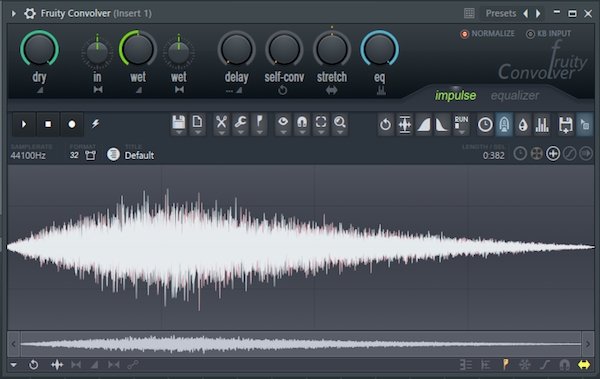Click the 0:382 length readout
This screenshot has width=600, height=379.
coord(494,155)
